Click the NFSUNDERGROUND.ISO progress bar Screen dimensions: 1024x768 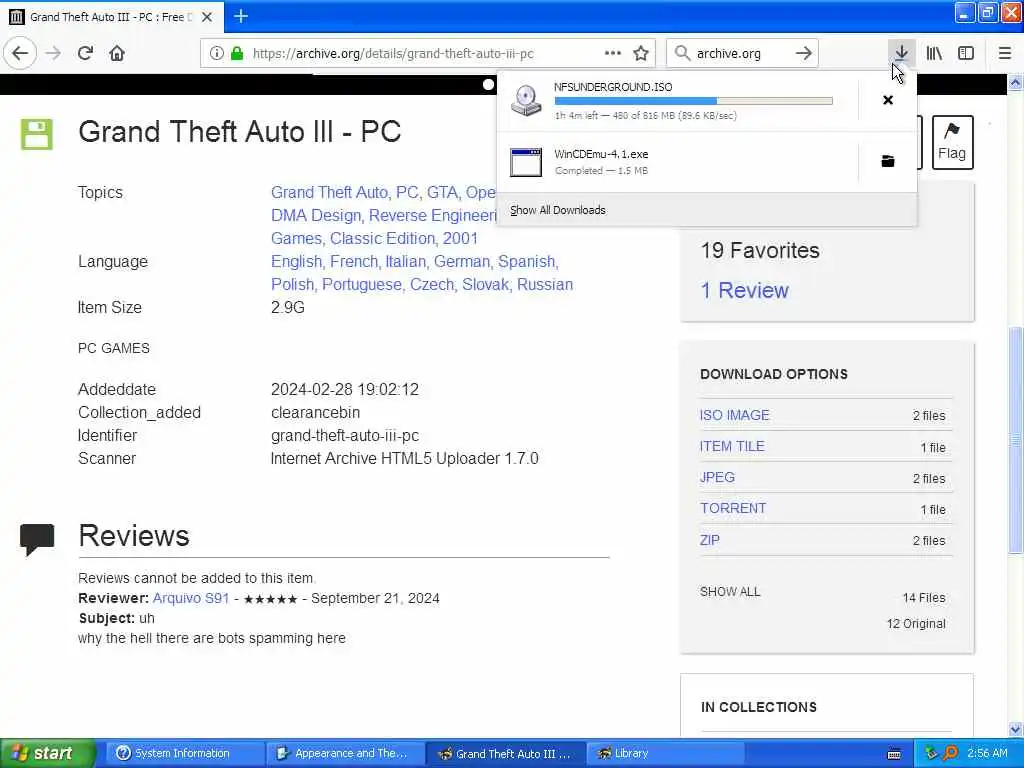pos(694,101)
